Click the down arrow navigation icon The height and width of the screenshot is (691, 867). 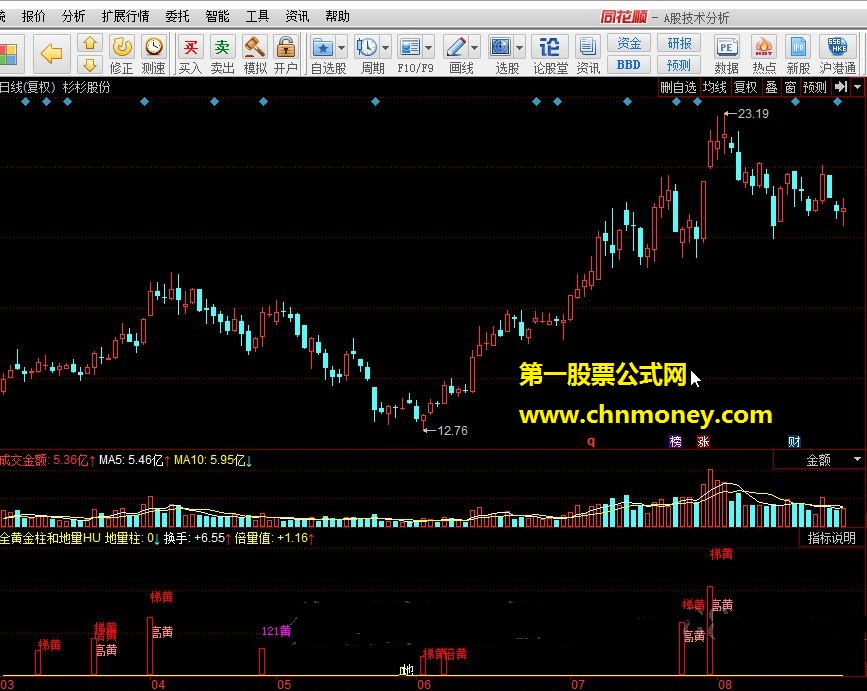pyautogui.click(x=90, y=65)
